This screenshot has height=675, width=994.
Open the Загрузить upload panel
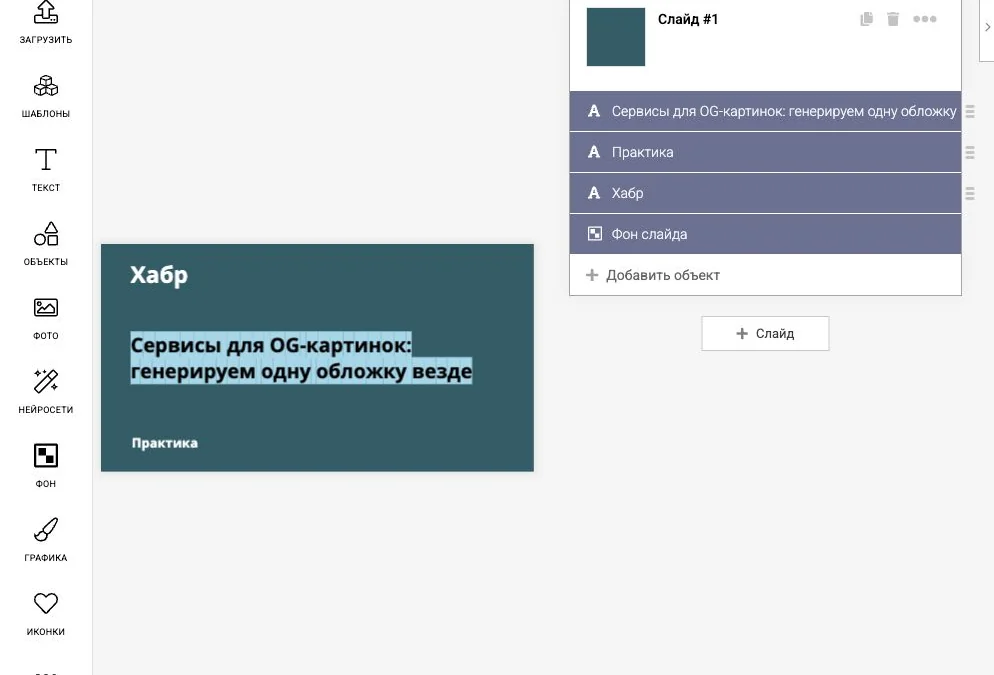point(46,23)
